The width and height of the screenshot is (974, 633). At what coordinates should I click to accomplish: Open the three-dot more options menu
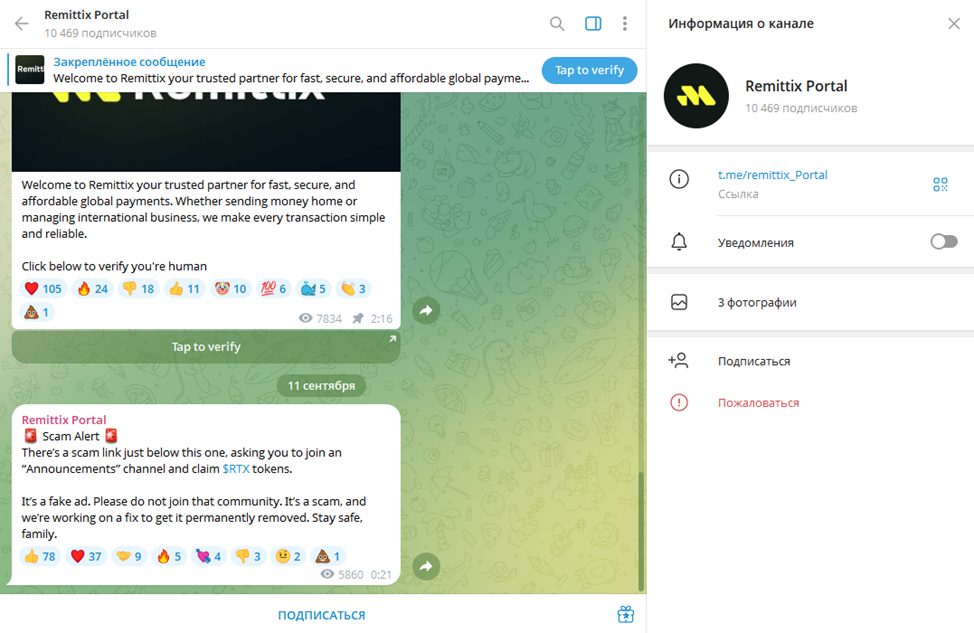tap(625, 24)
